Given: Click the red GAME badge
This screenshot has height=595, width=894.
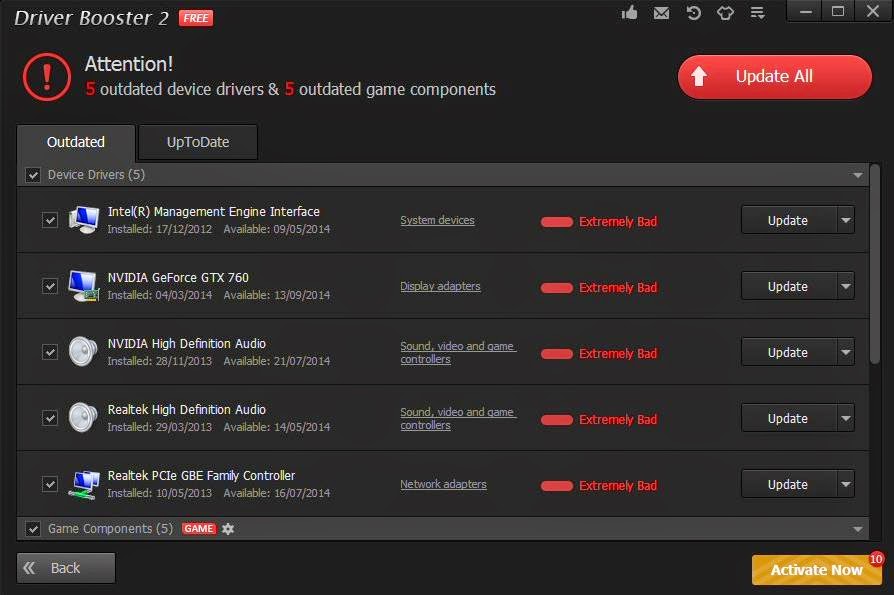Looking at the screenshot, I should point(199,529).
